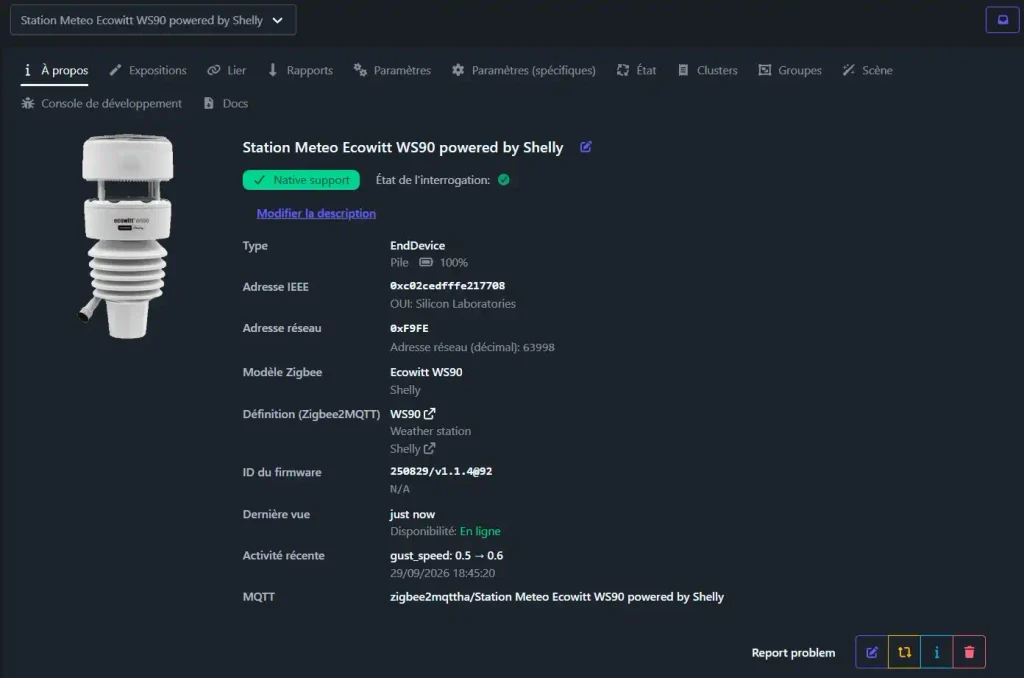
Task: Click the interview info button
Action: [x=936, y=653]
